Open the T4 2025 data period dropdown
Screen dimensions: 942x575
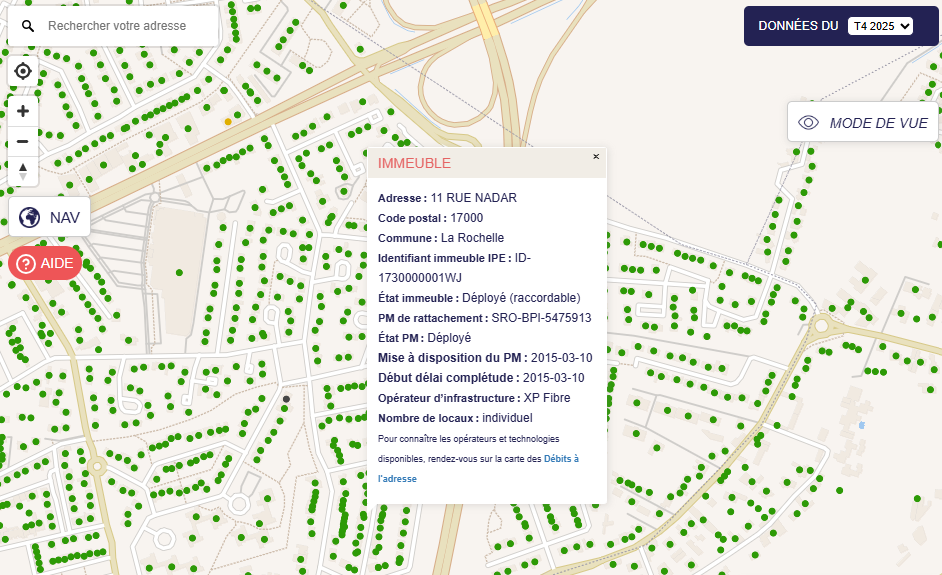coord(880,26)
